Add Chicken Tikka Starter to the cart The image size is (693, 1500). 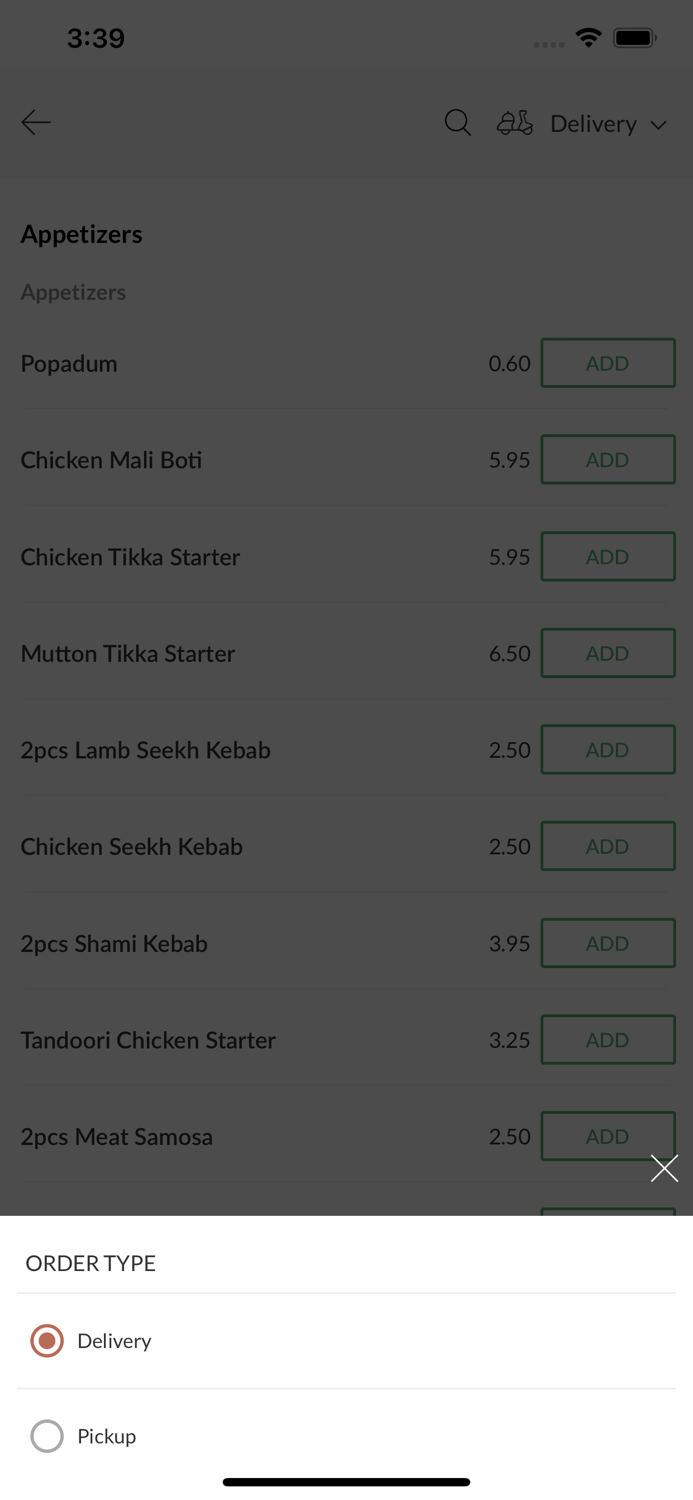click(608, 556)
